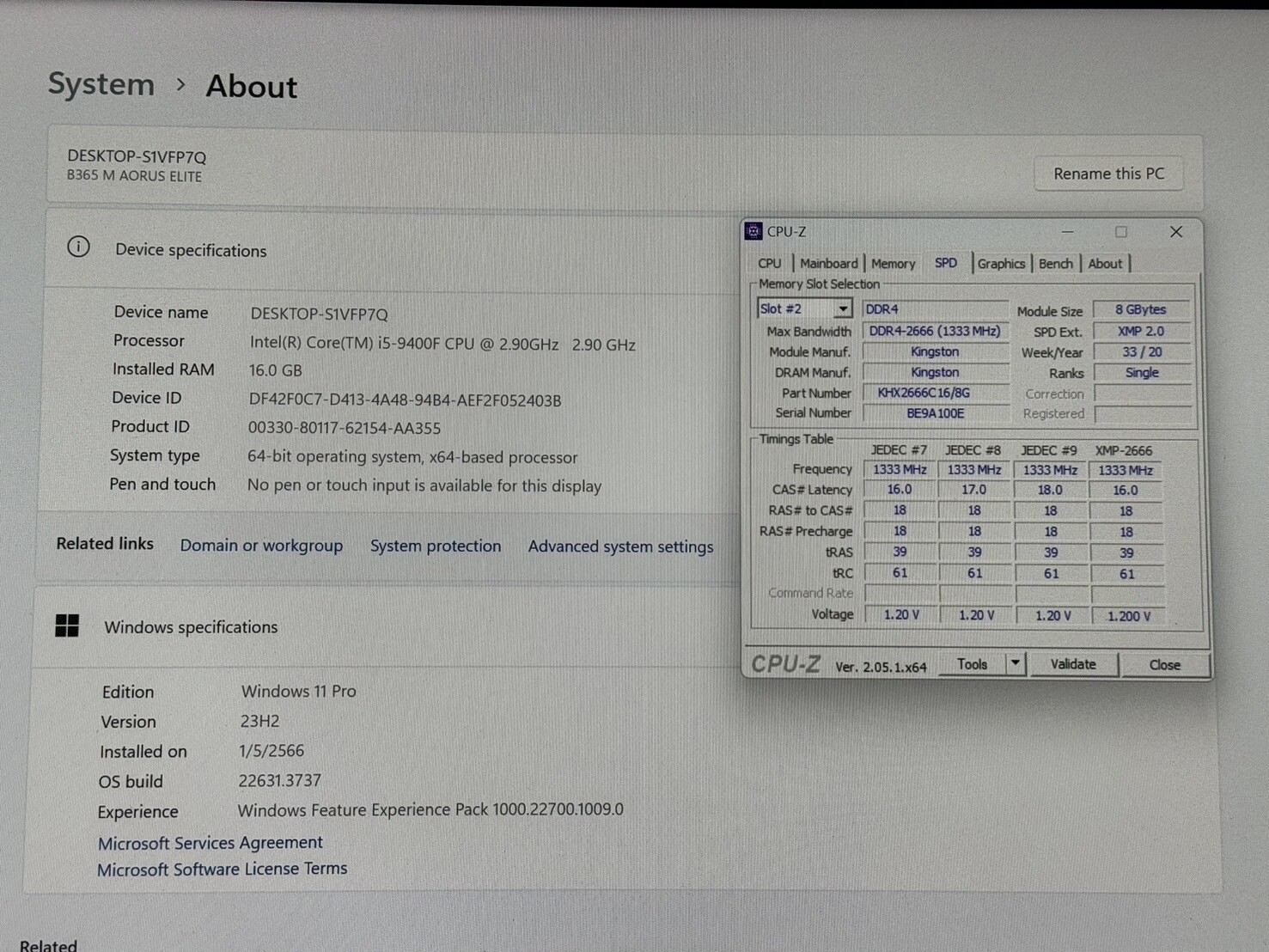Click the Windows logo beside Windows specifications
The image size is (1269, 952).
point(67,626)
